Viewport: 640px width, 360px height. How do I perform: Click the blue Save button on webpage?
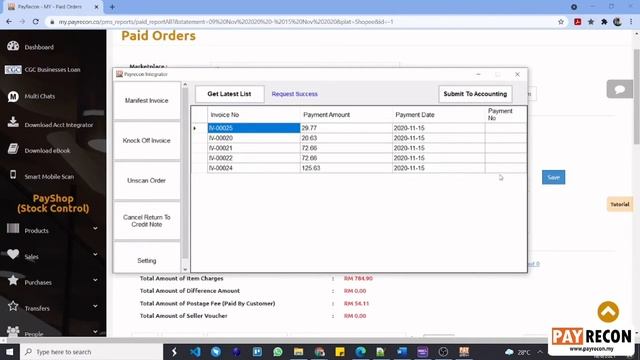click(x=553, y=177)
